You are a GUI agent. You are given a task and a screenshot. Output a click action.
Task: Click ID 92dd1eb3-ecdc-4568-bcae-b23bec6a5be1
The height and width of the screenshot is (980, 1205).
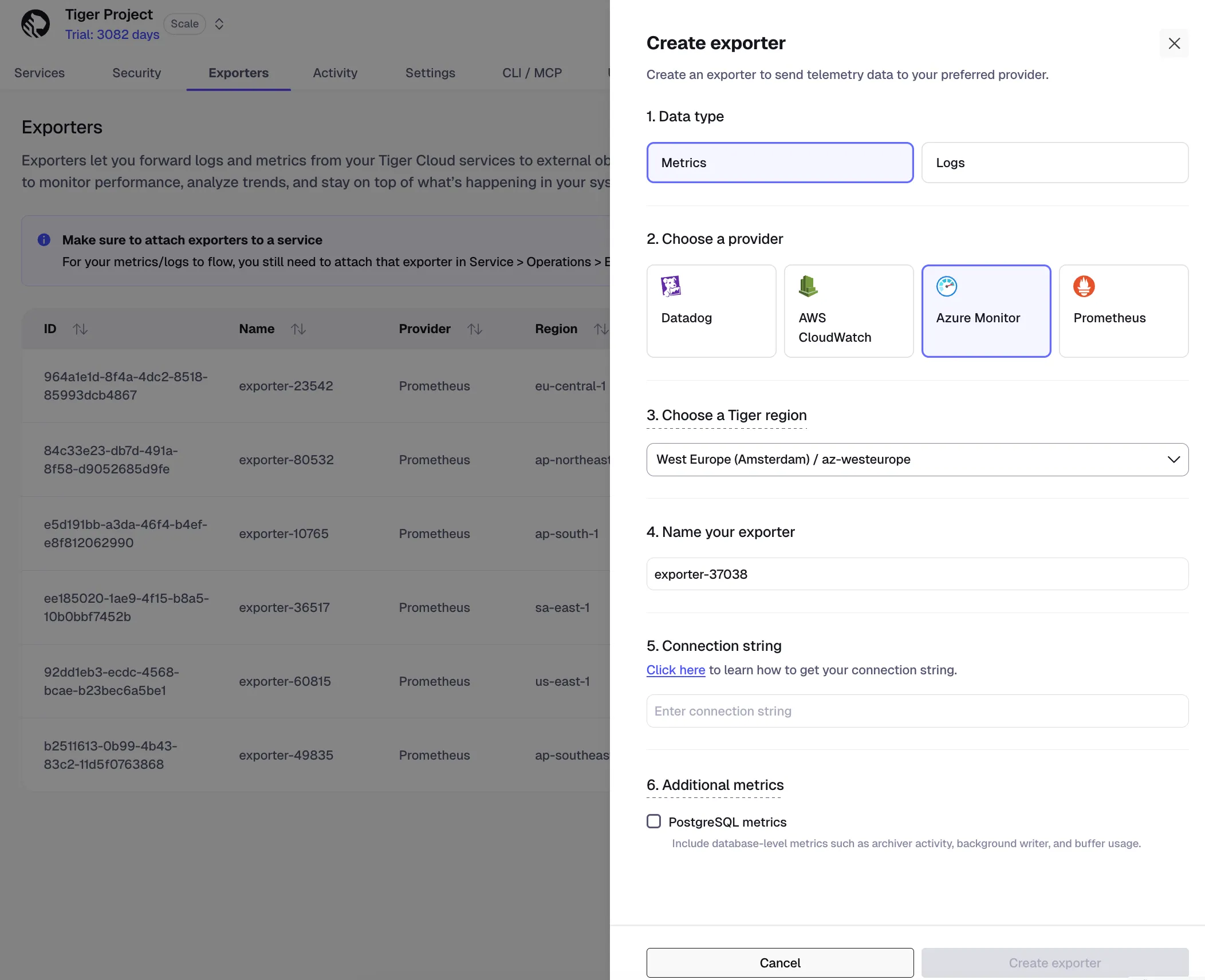(x=112, y=681)
